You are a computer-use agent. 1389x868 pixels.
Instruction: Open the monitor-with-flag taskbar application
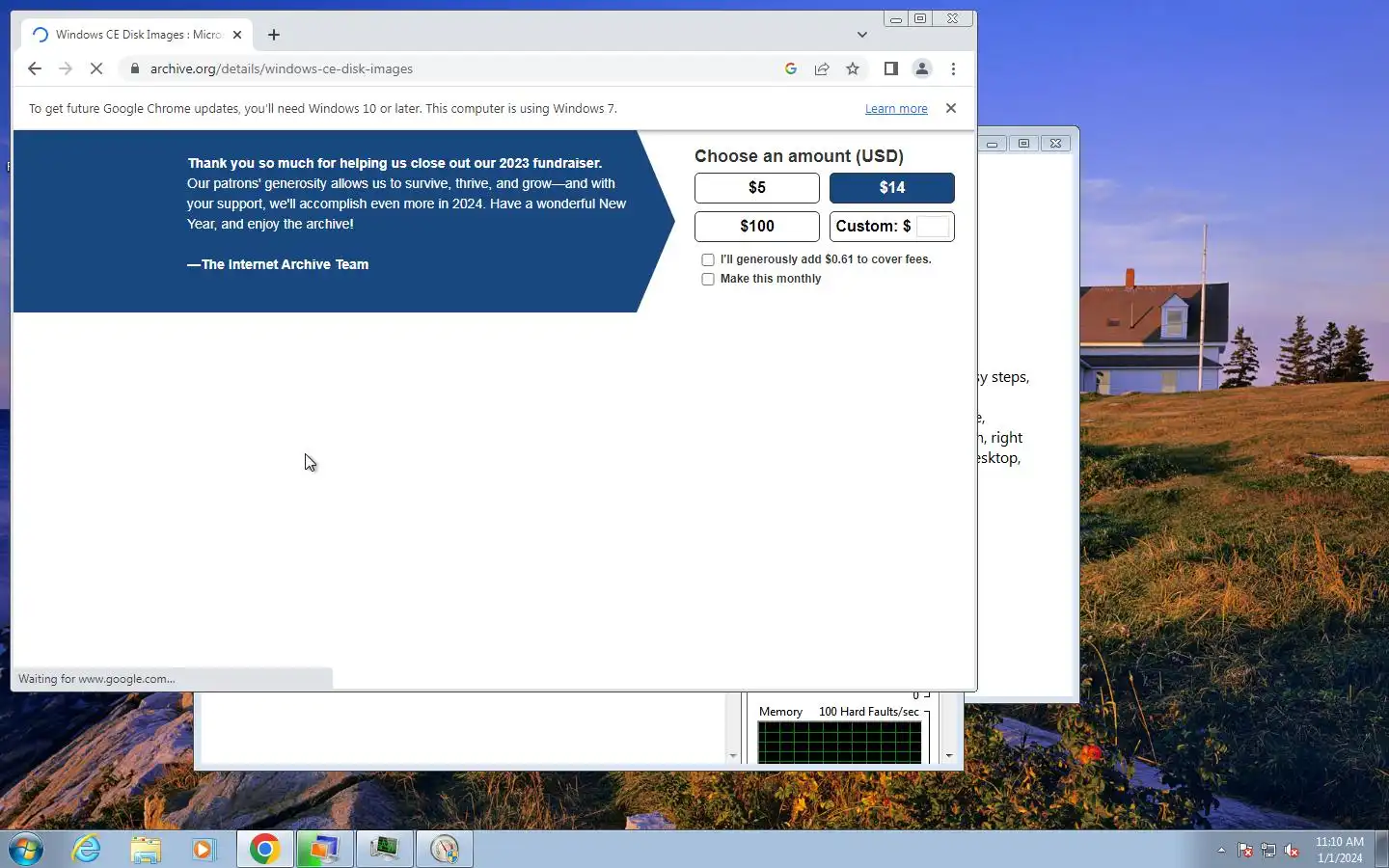[x=325, y=850]
